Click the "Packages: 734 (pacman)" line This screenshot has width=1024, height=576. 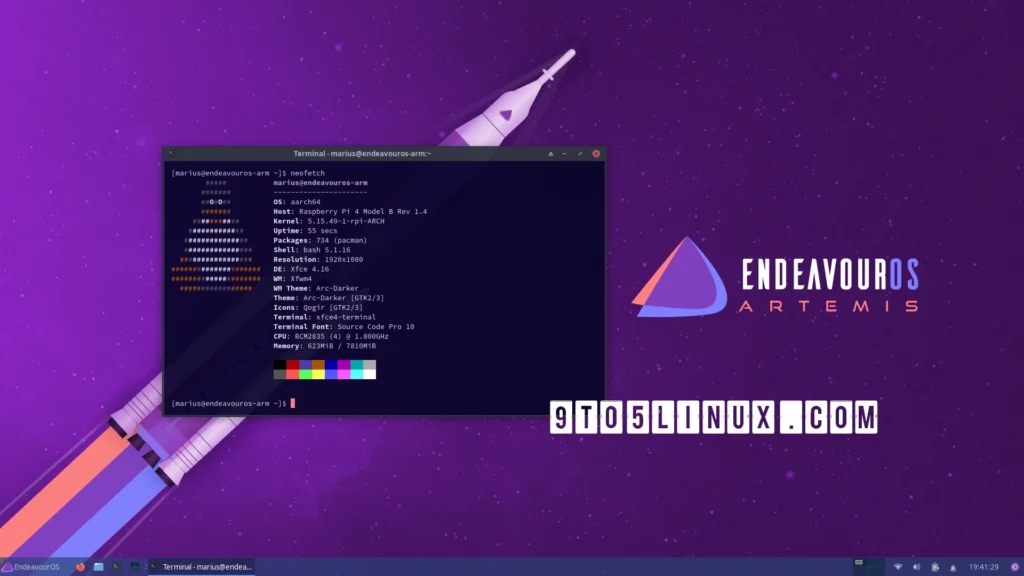point(320,240)
